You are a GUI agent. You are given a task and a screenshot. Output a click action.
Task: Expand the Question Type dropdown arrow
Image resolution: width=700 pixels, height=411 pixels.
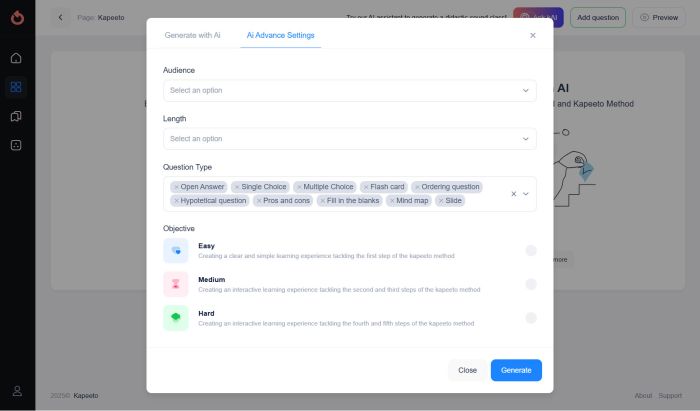pyautogui.click(x=526, y=194)
